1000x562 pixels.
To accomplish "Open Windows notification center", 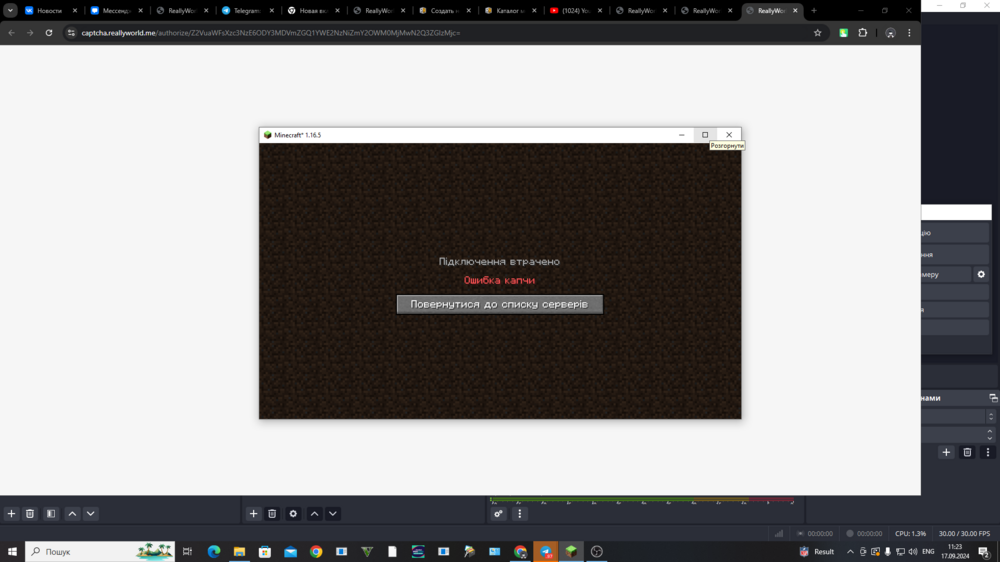I will coord(984,551).
